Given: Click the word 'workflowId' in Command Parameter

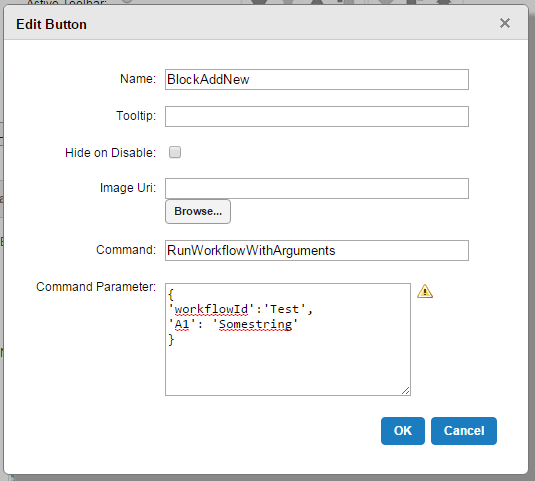Looking at the screenshot, I should 211,309.
